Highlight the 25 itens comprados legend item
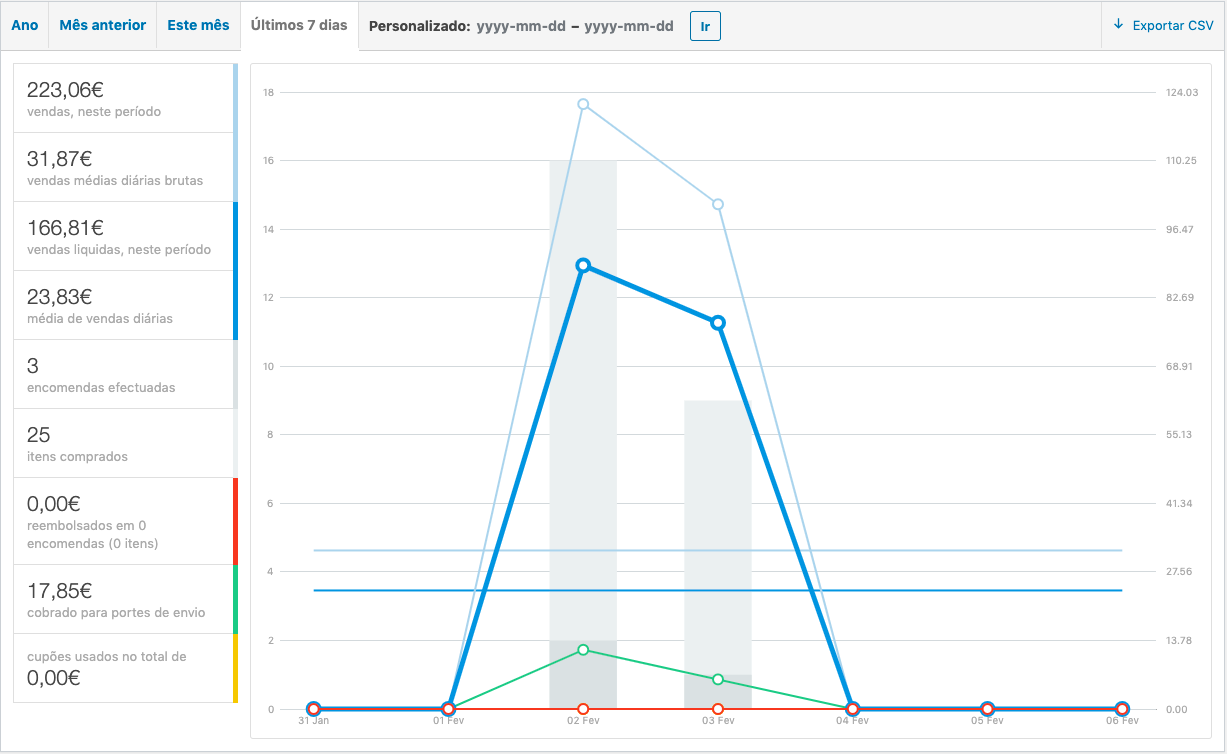The image size is (1227, 754). tap(125, 443)
